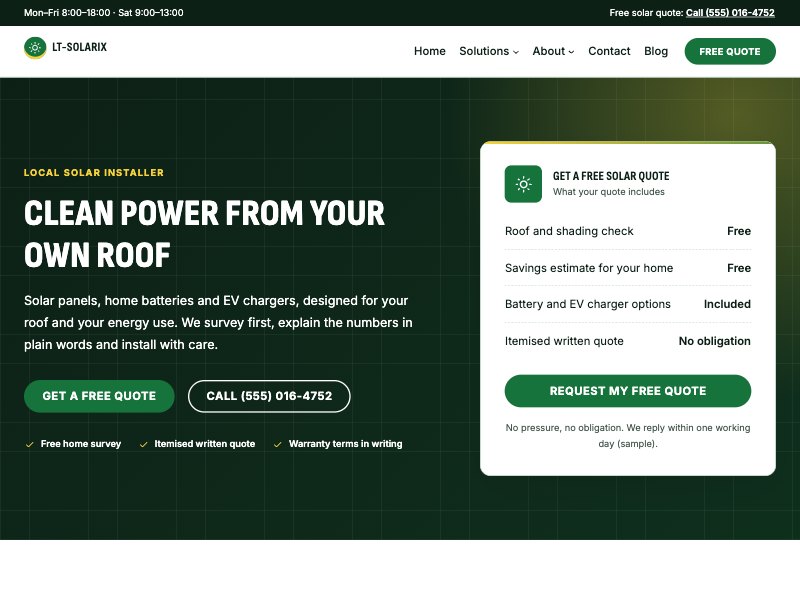Screen dimensions: 800x600
Task: Click checkmark icon beside Warranty terms in writing
Action: (x=278, y=444)
